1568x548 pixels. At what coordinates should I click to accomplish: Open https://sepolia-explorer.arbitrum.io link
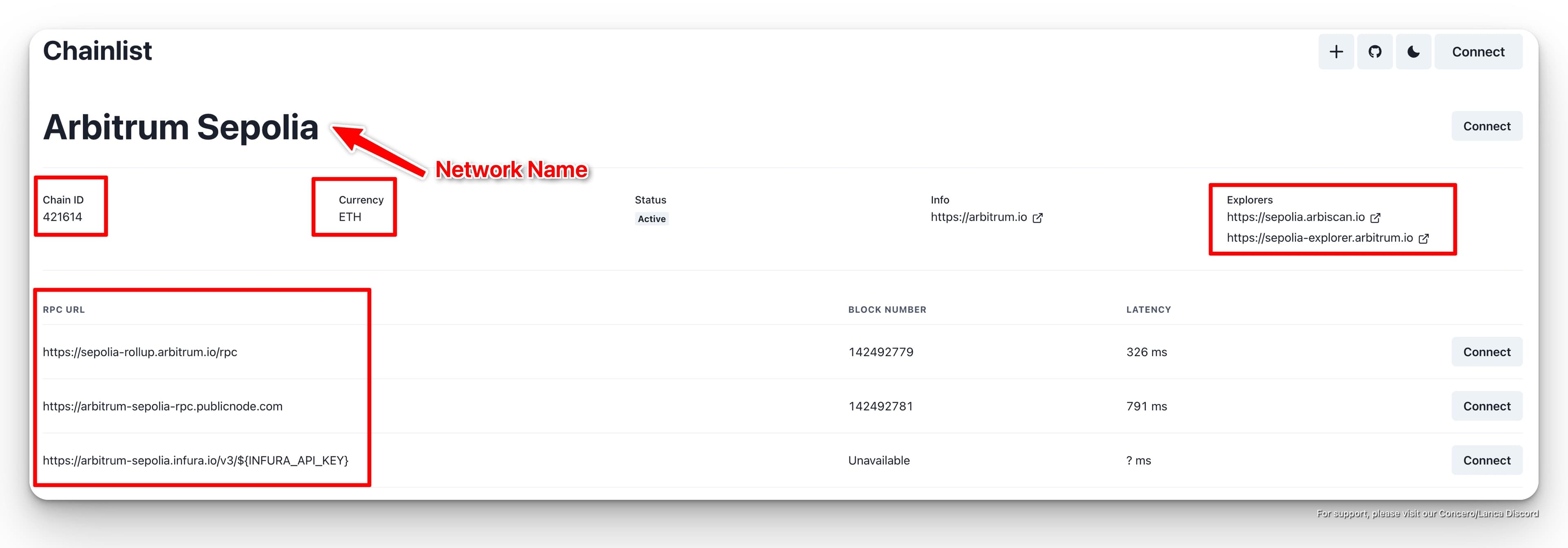pyautogui.click(x=1320, y=238)
